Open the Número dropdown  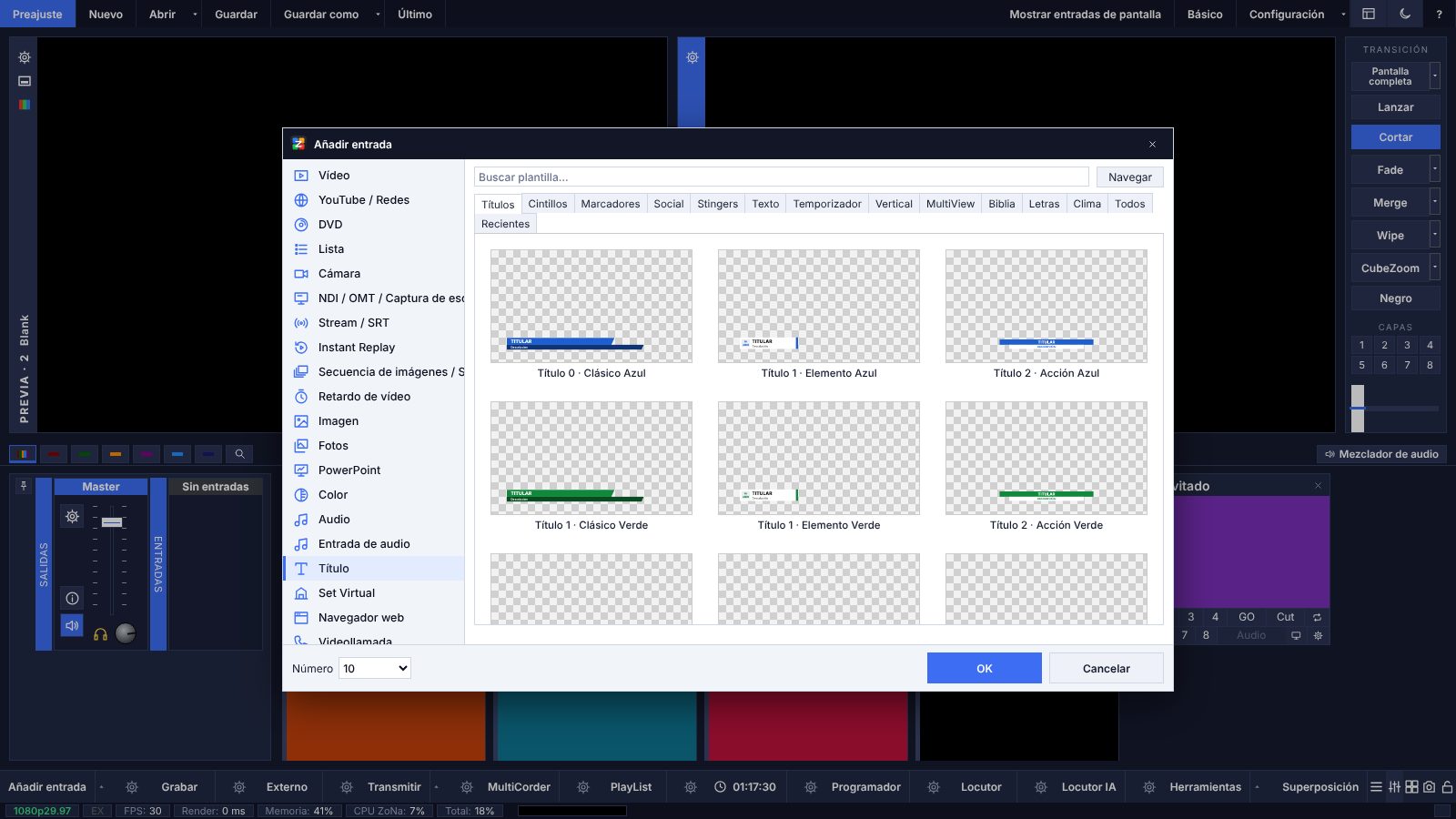(x=375, y=668)
